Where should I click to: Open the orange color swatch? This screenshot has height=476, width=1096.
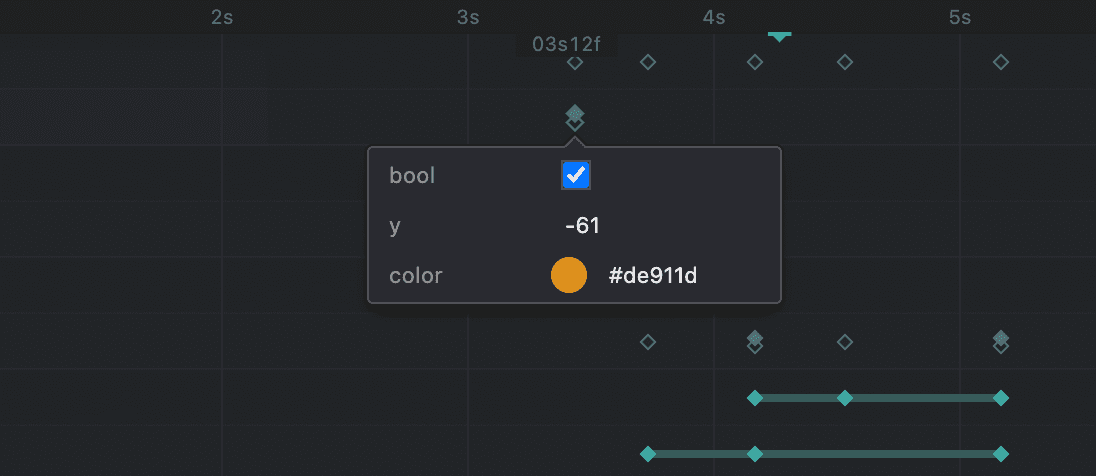569,275
